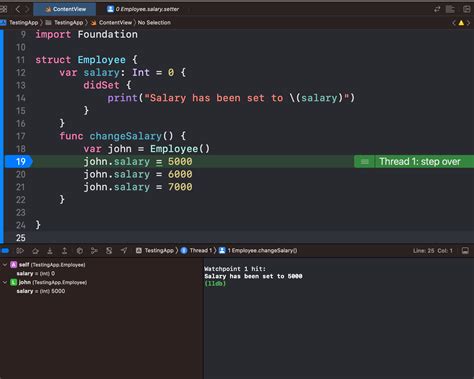Click the 'john.salary = 6000' line
The image size is (474, 379).
click(138, 174)
